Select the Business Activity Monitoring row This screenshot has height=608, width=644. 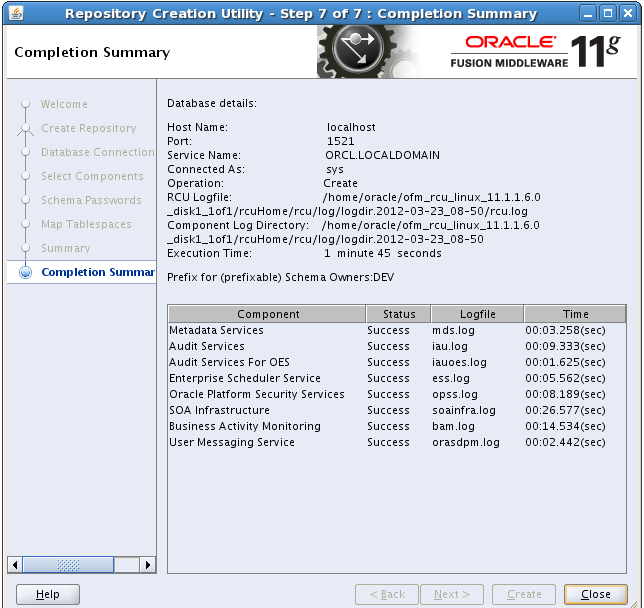[x=397, y=426]
